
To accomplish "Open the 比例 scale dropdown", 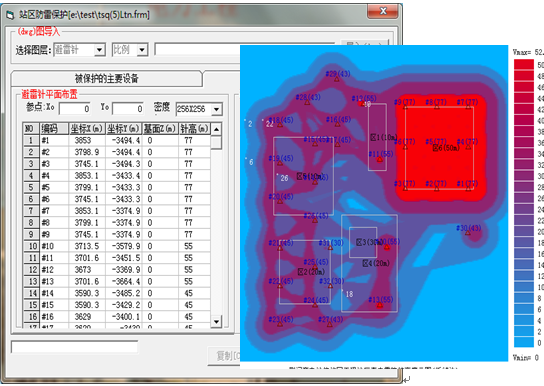I will pos(142,50).
